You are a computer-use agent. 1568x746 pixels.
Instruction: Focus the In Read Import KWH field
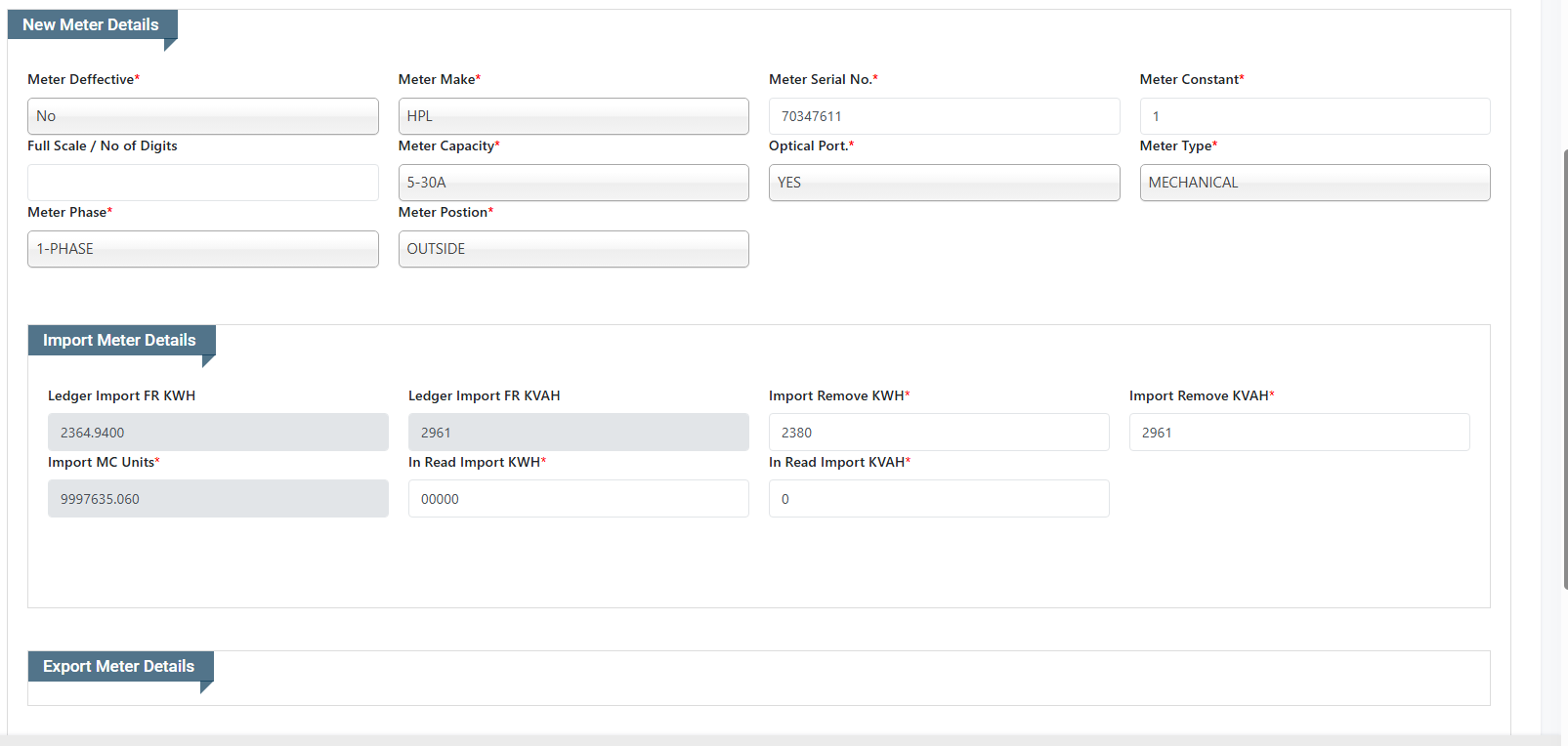577,499
